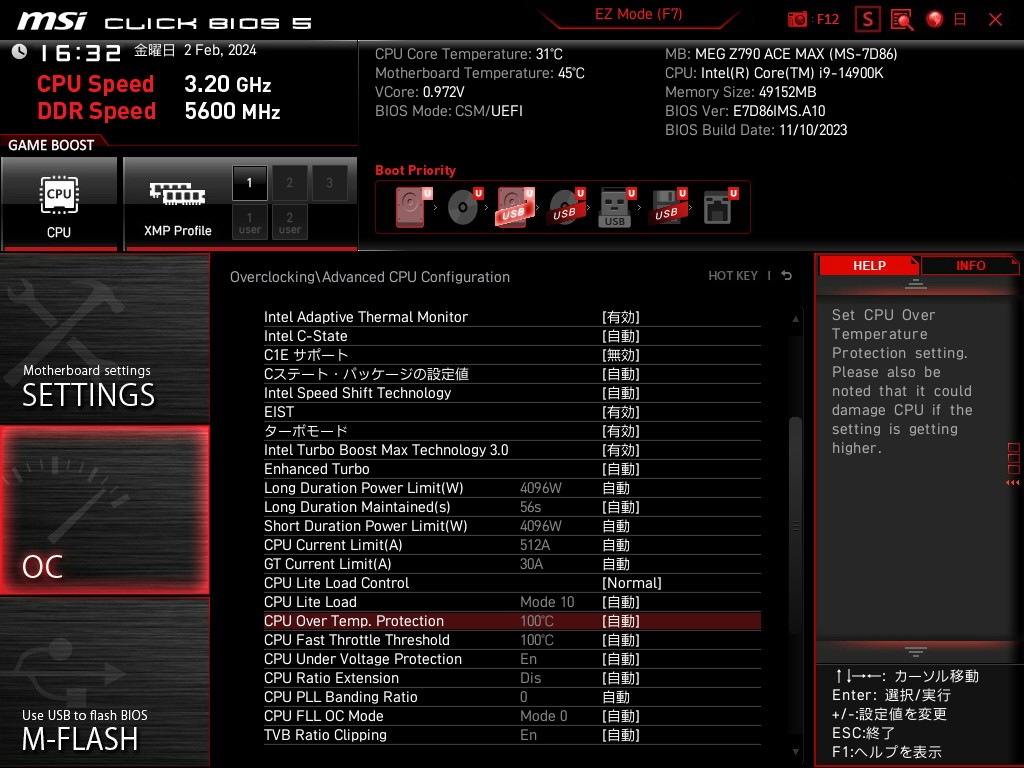Select XMP profile 1
The image size is (1024, 768).
(x=249, y=183)
